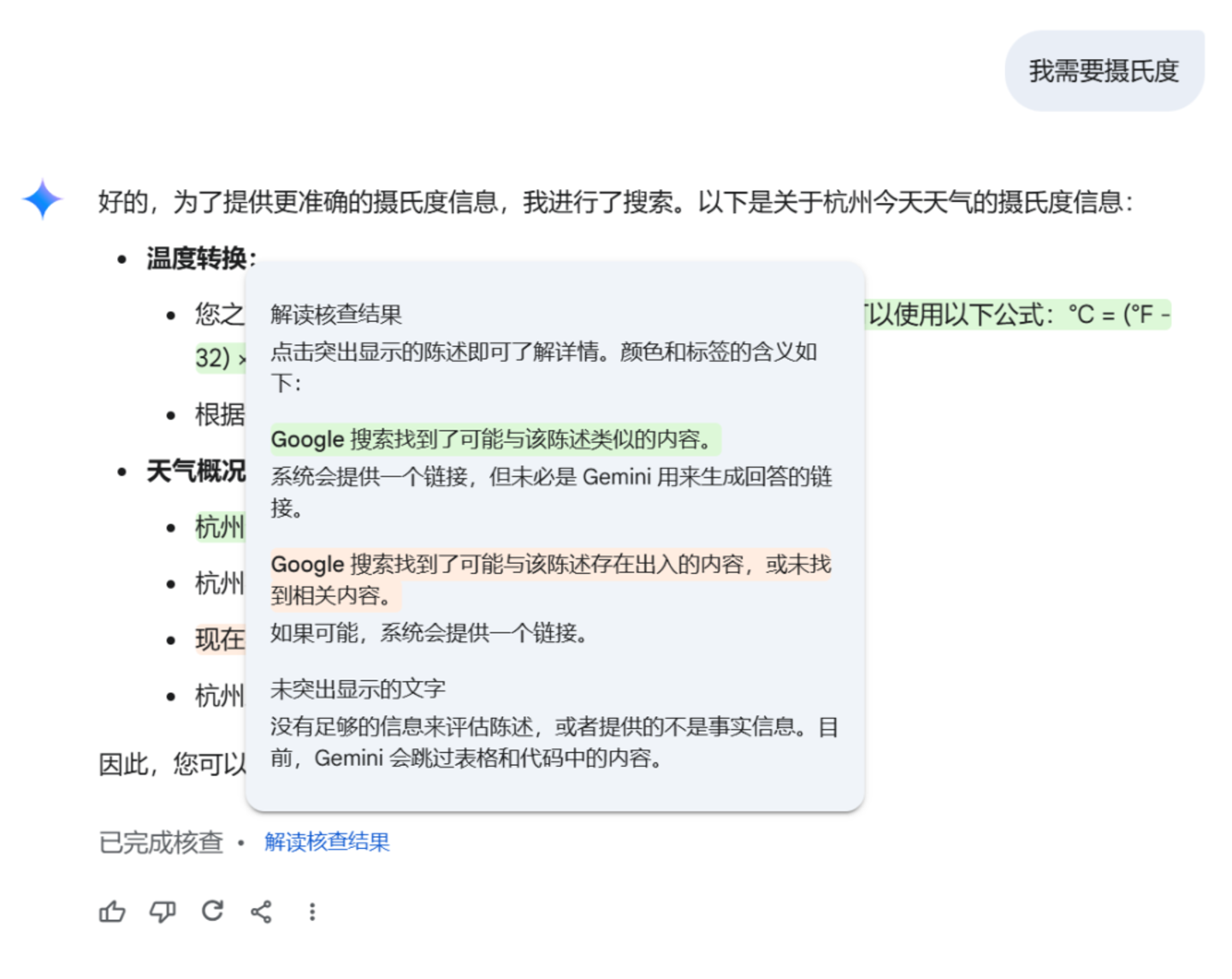Click the blue Gemini sparkle icon

coord(42,199)
